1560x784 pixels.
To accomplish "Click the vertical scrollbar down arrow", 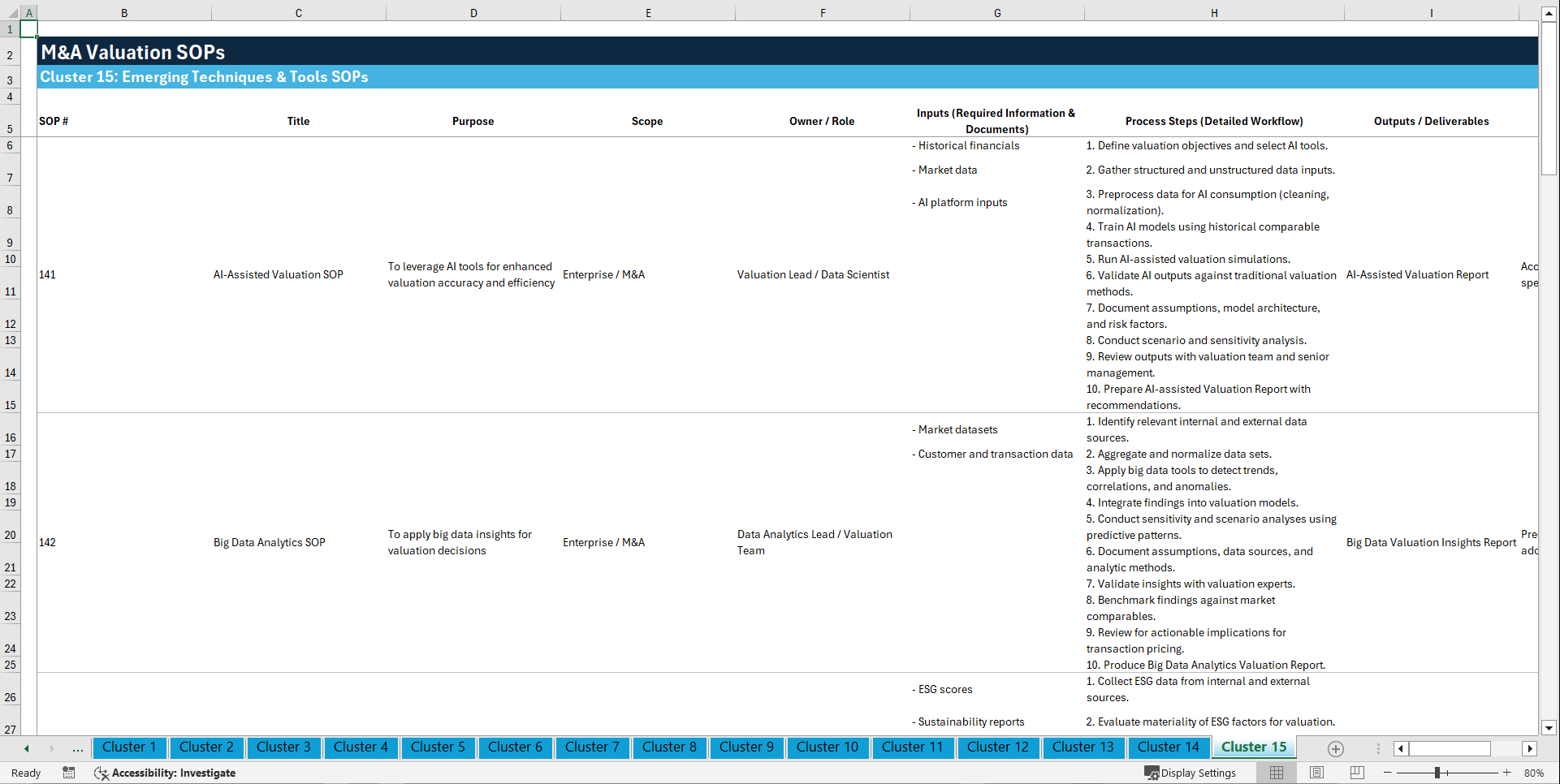I will (x=1550, y=729).
